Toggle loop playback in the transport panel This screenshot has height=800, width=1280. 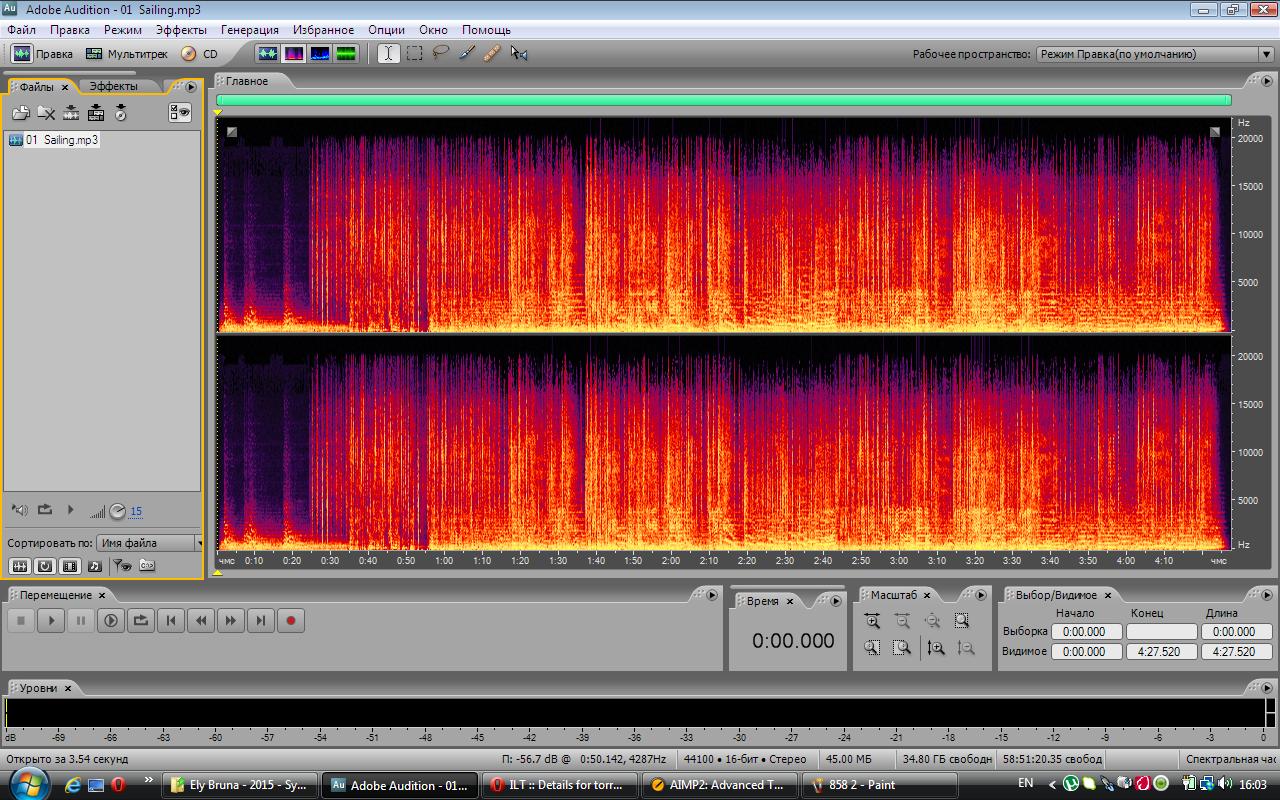(141, 621)
